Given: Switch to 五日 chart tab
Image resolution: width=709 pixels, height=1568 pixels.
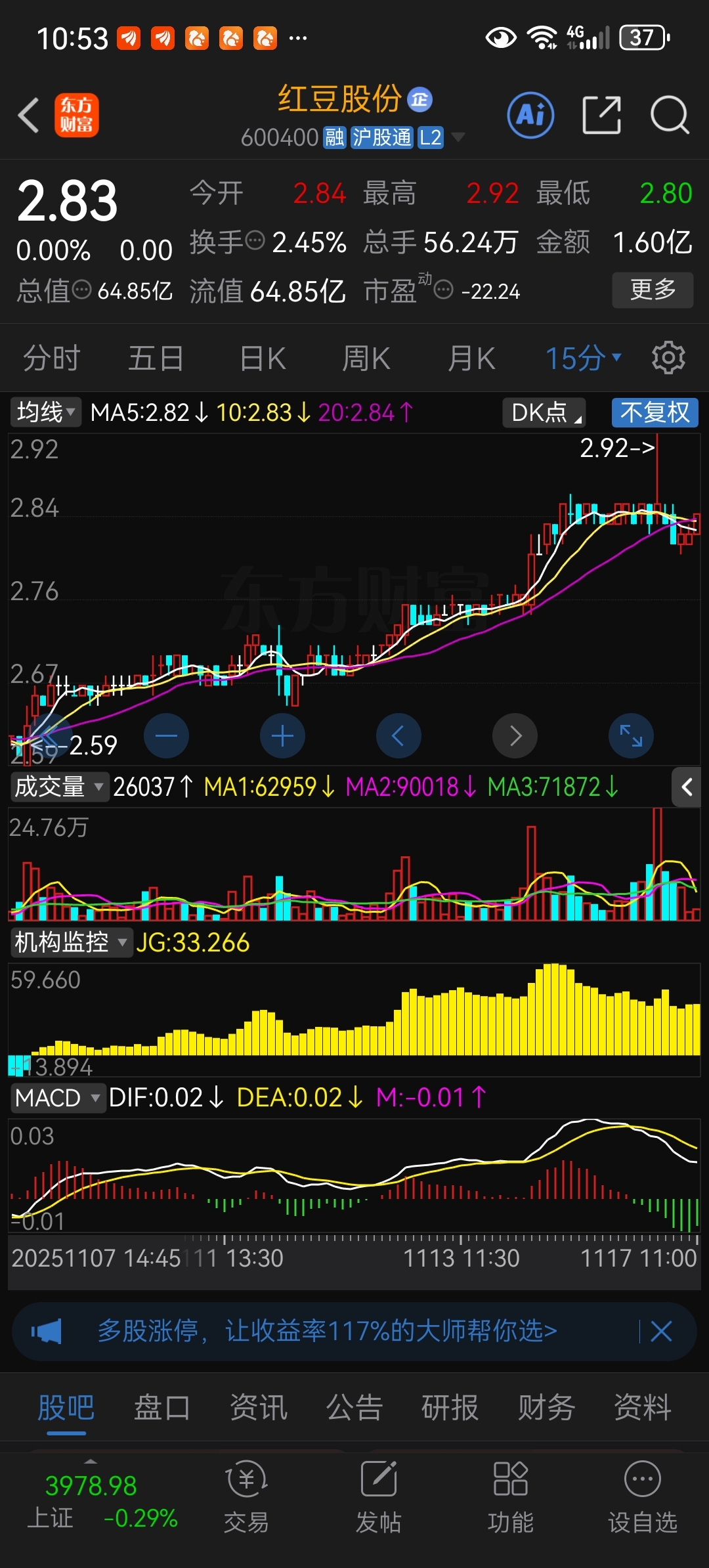Looking at the screenshot, I should tap(156, 359).
